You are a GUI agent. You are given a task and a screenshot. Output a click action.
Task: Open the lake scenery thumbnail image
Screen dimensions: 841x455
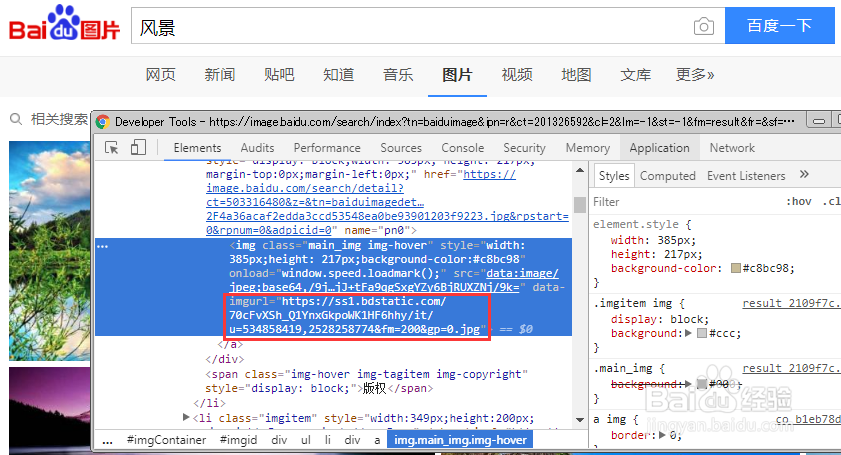[49, 251]
